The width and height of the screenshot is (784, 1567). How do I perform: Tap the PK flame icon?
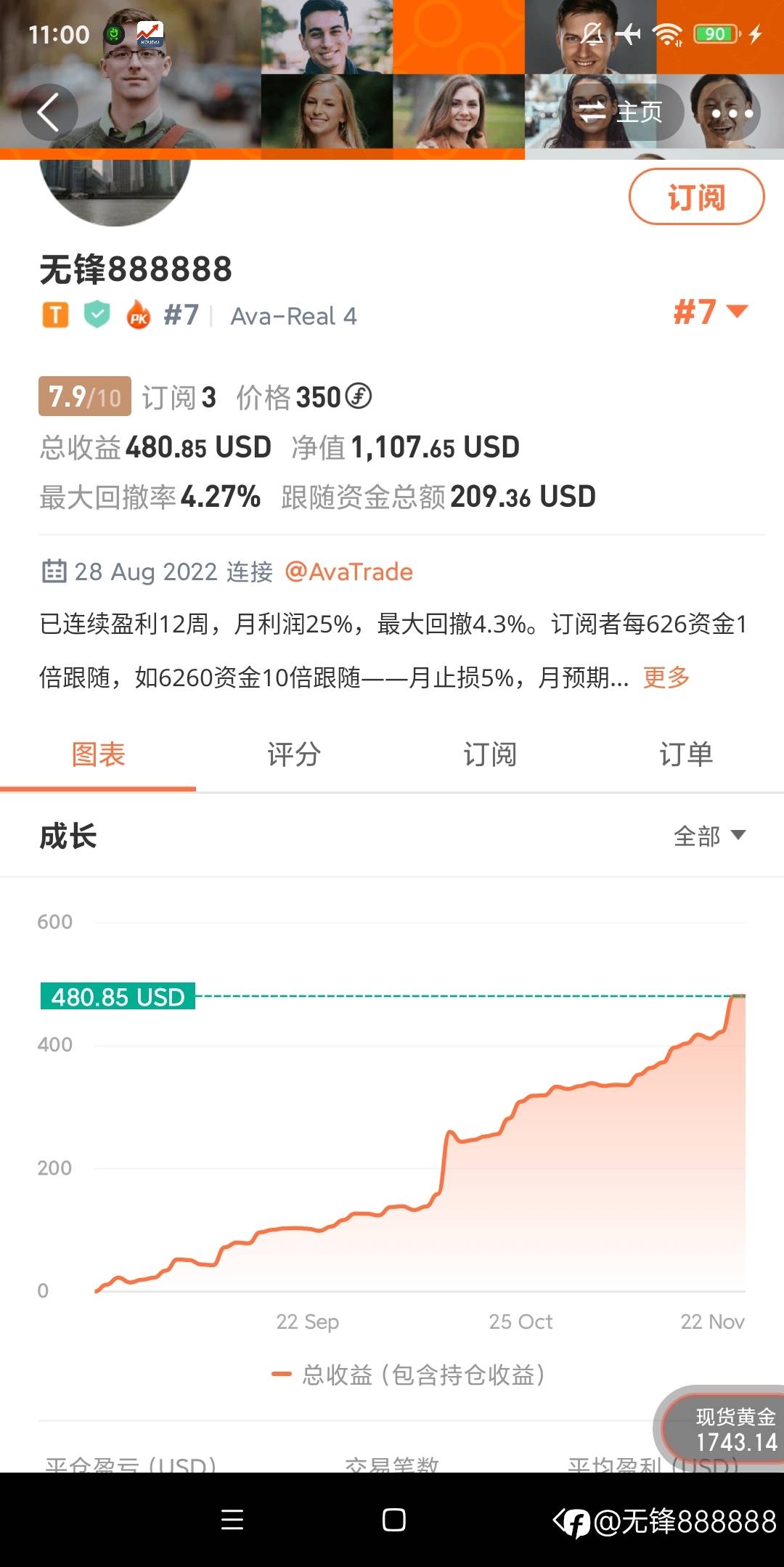[138, 316]
